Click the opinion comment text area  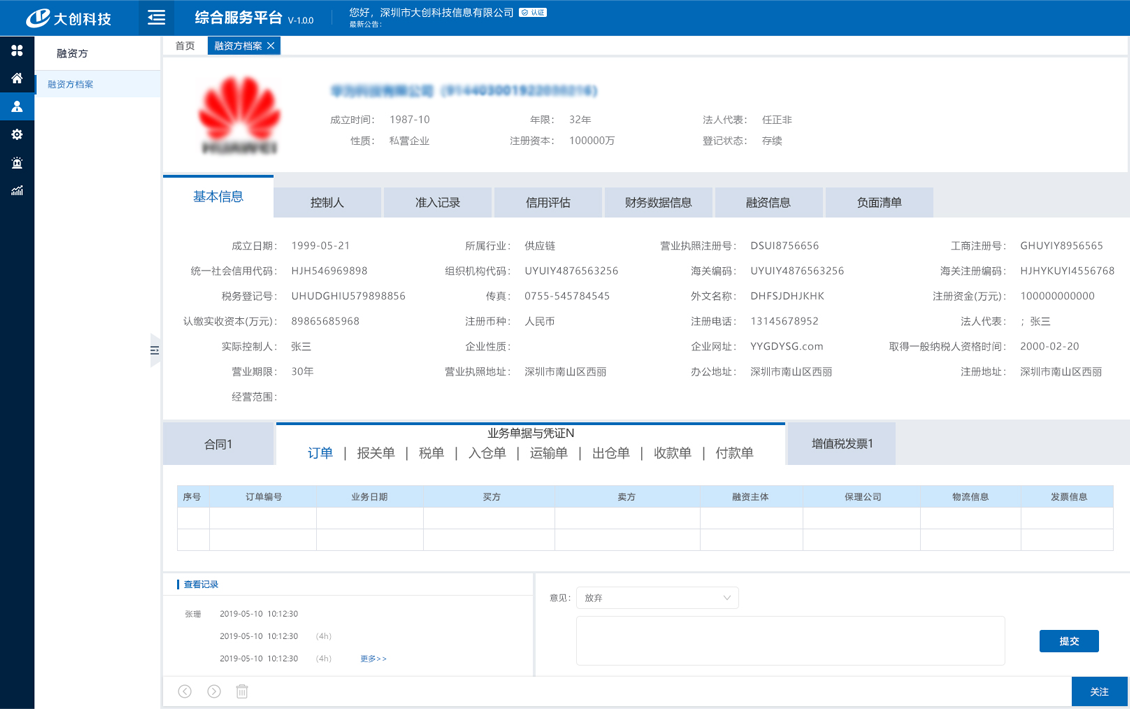(790, 640)
